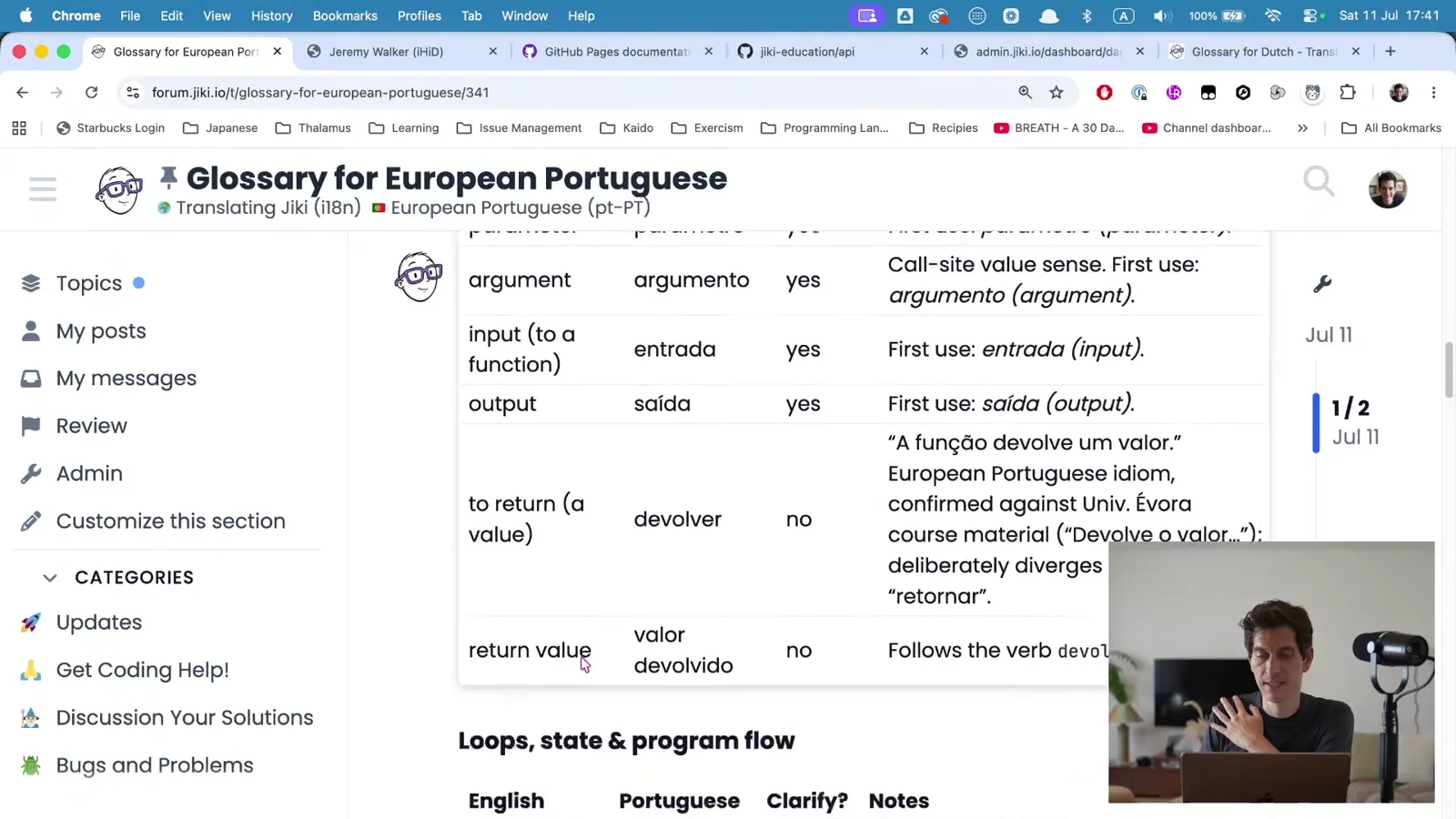
Task: Open the forum search magnifier
Action: [1319, 182]
